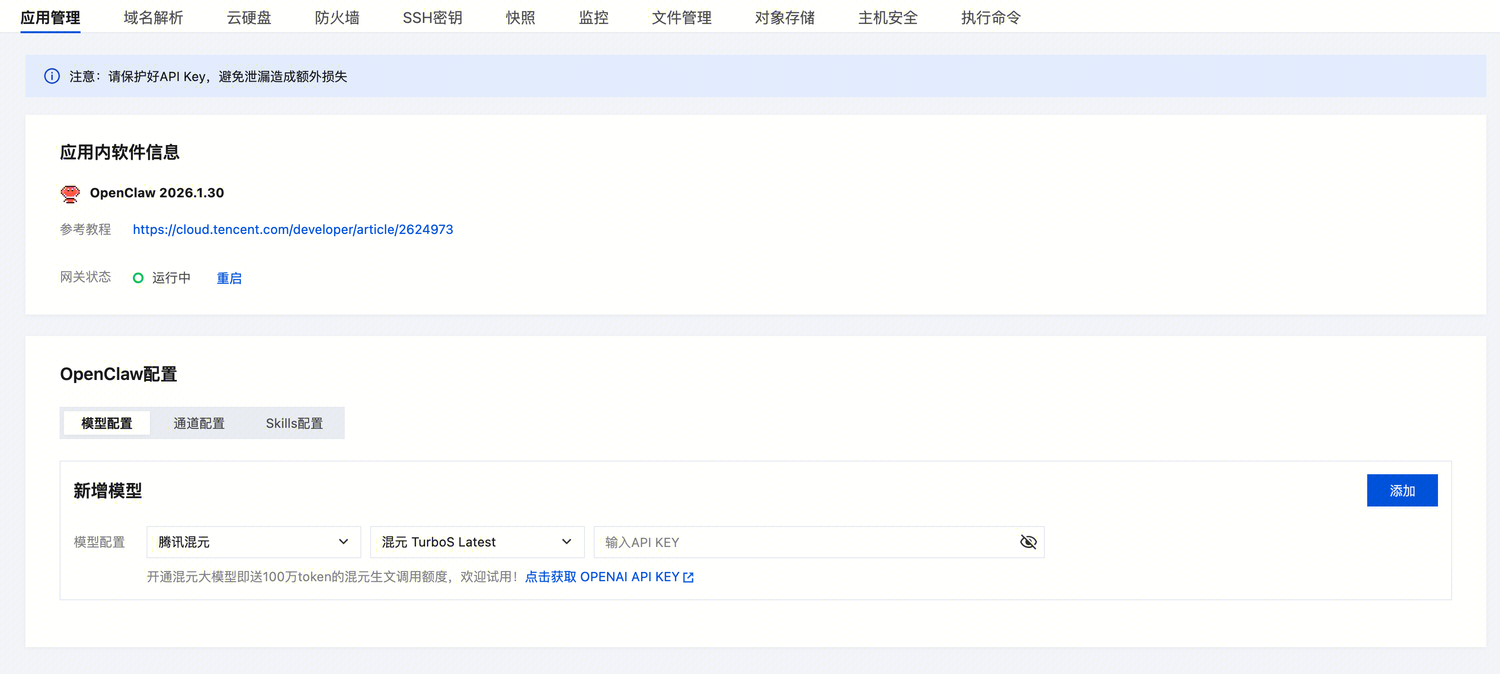Open the 执行命令 tab
This screenshot has height=674, width=1500.
pos(991,18)
